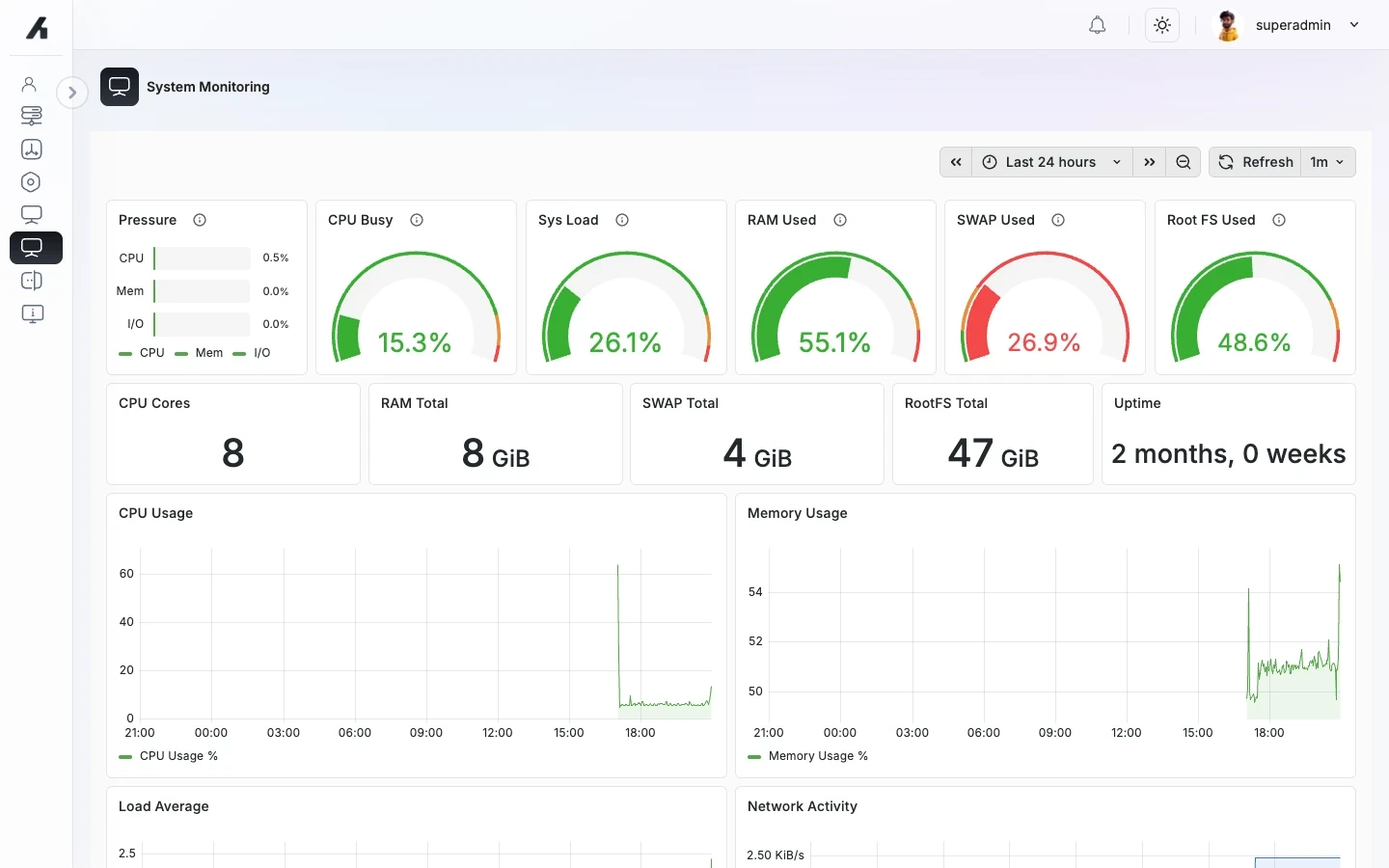Open the hexagon settings icon in the sidebar
The height and width of the screenshot is (868, 1389).
[31, 182]
